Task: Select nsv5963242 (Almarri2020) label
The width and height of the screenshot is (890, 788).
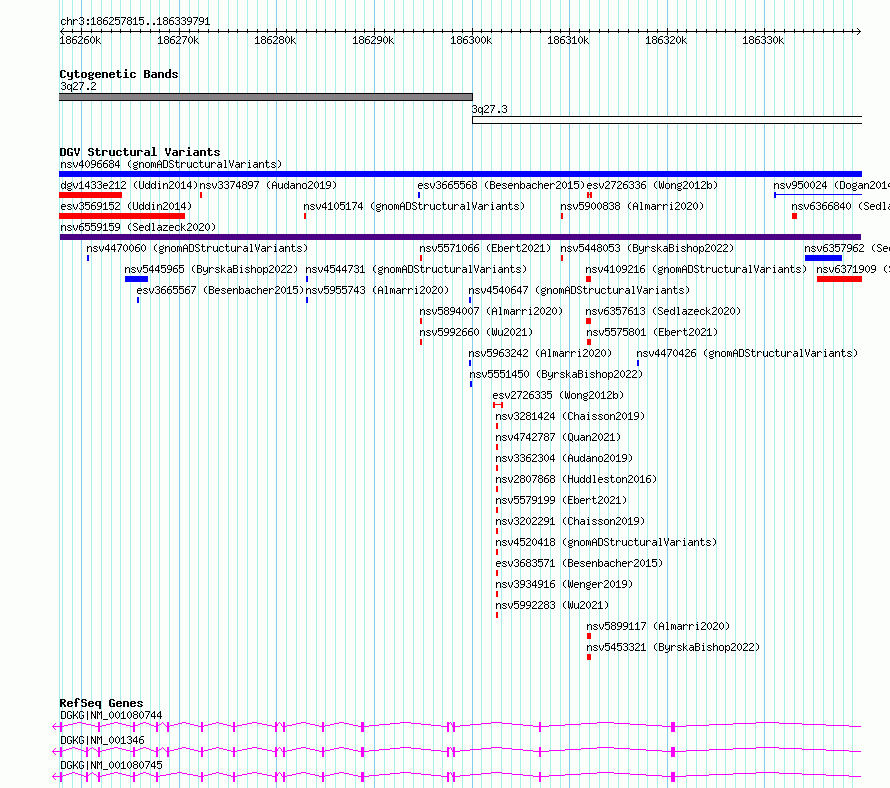Action: click(x=540, y=354)
